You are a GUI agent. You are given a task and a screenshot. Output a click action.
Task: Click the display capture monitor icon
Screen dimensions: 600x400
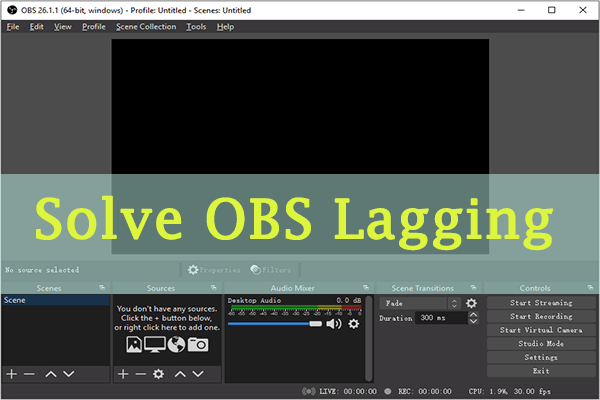(155, 344)
